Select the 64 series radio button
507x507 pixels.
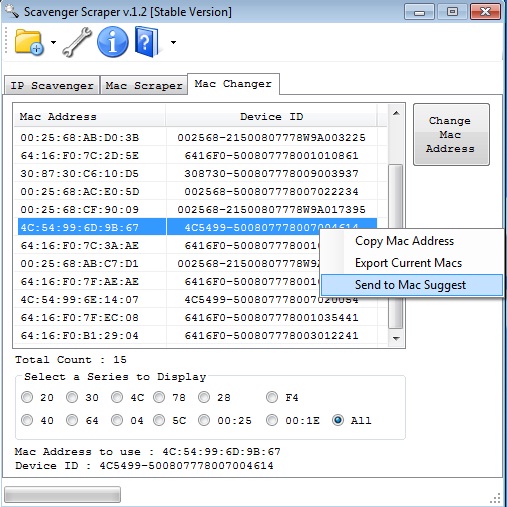(x=72, y=420)
